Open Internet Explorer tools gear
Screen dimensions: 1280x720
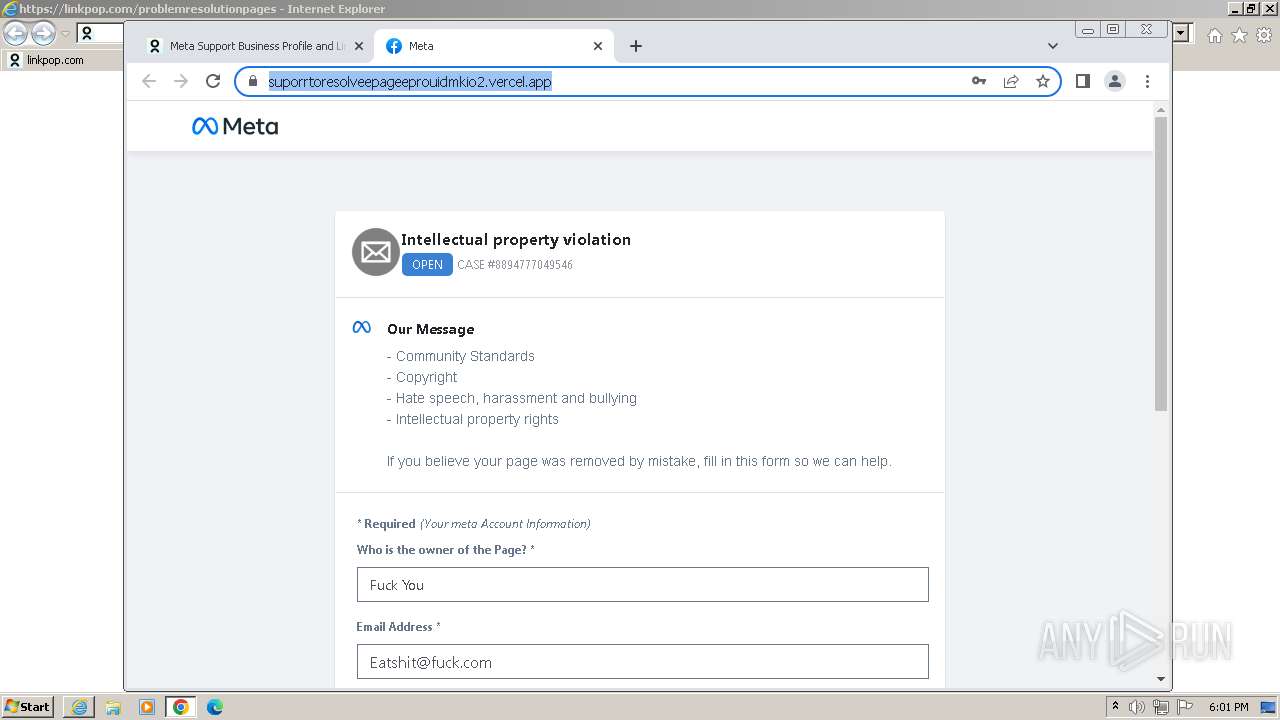1263,35
